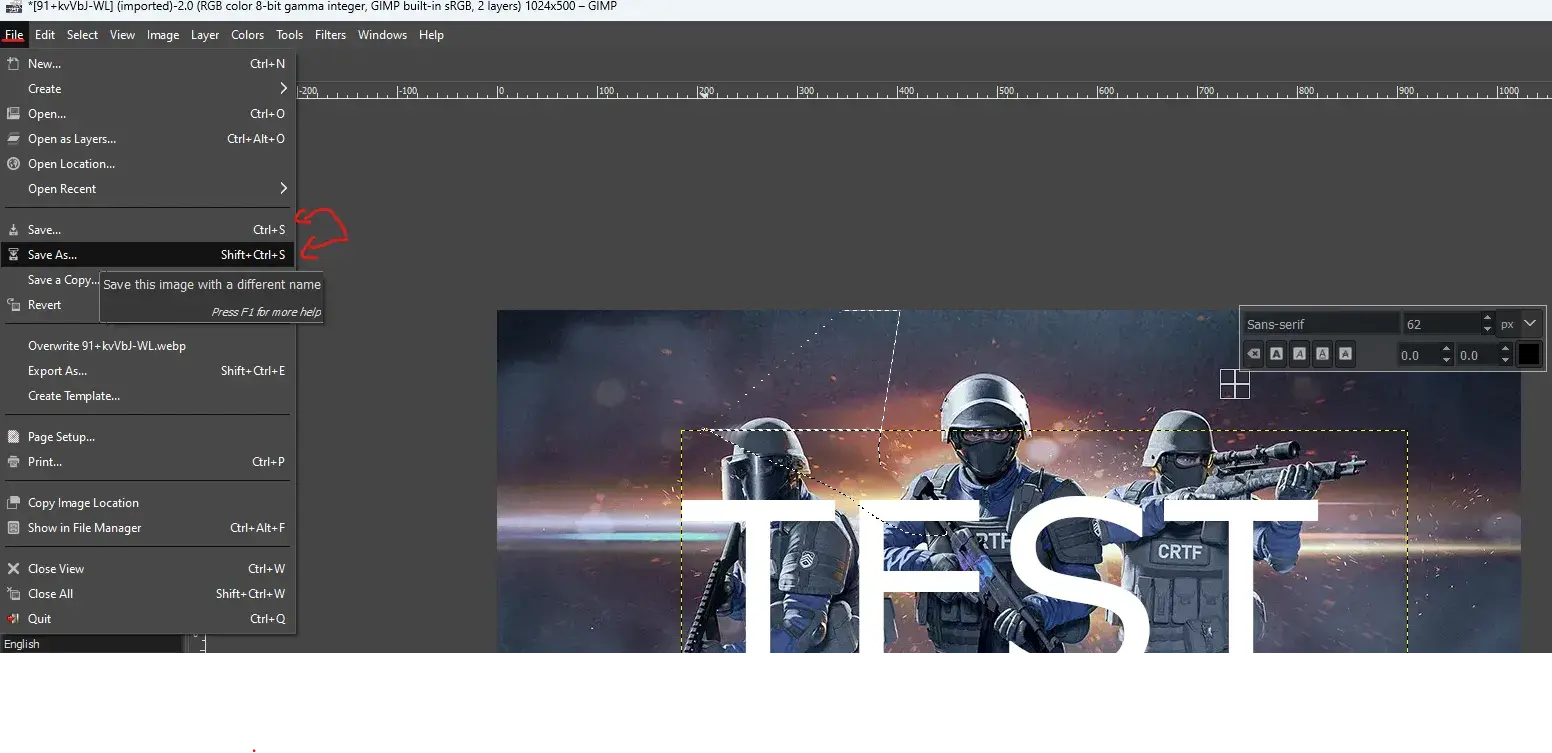The height and width of the screenshot is (753, 1552).
Task: Click Create Template...
Action: (x=73, y=395)
